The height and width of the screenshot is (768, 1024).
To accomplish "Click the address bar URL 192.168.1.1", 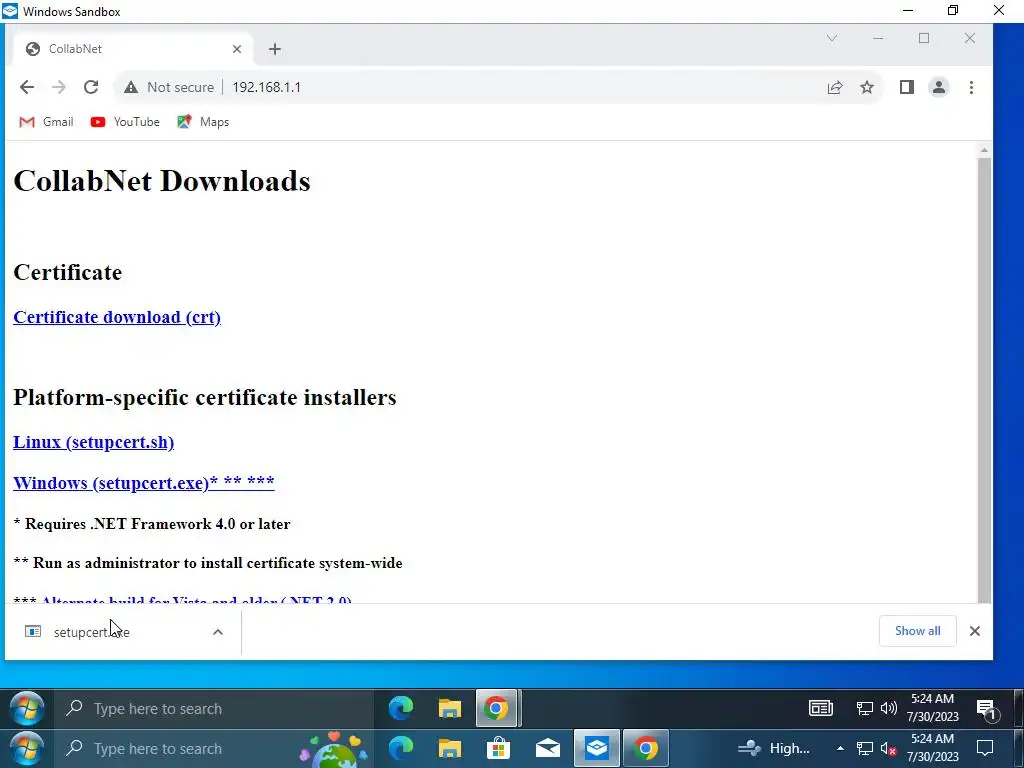I will (x=266, y=88).
